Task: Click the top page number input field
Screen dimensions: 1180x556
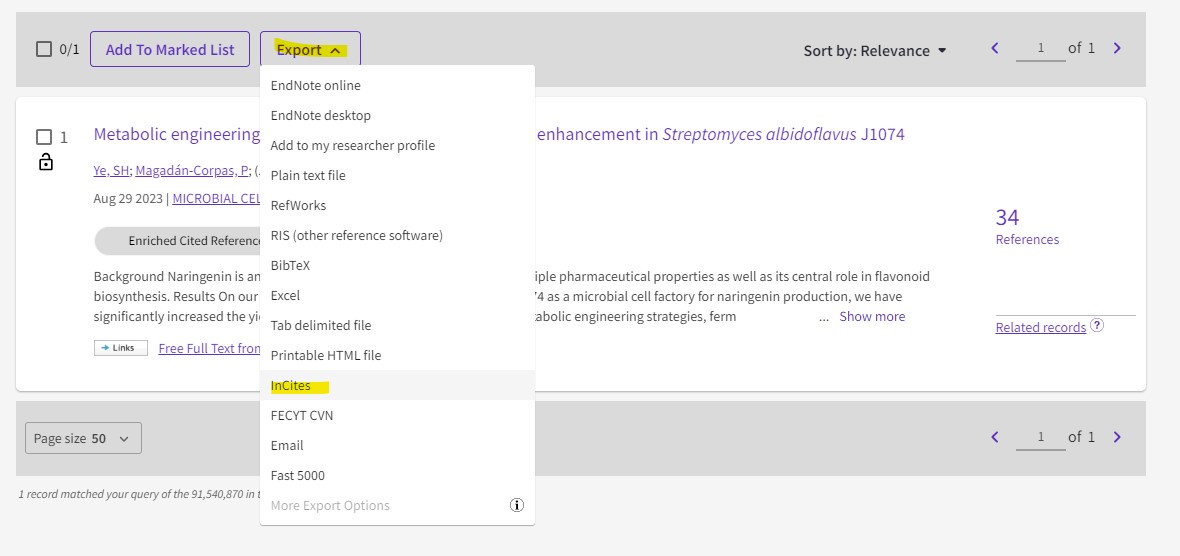Action: click(x=1040, y=48)
